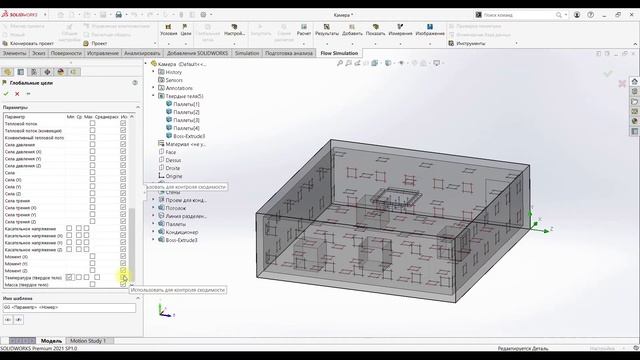The width and height of the screenshot is (640, 360).
Task: Collapse the Параметры section chevron
Action: [138, 107]
